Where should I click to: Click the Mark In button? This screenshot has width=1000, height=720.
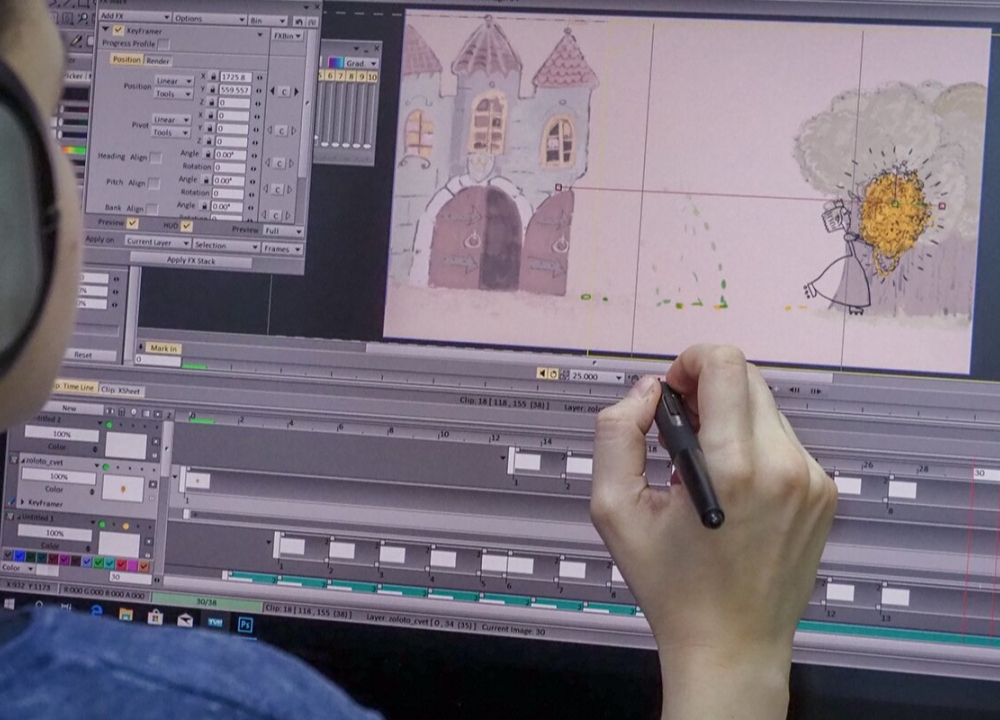click(x=164, y=348)
